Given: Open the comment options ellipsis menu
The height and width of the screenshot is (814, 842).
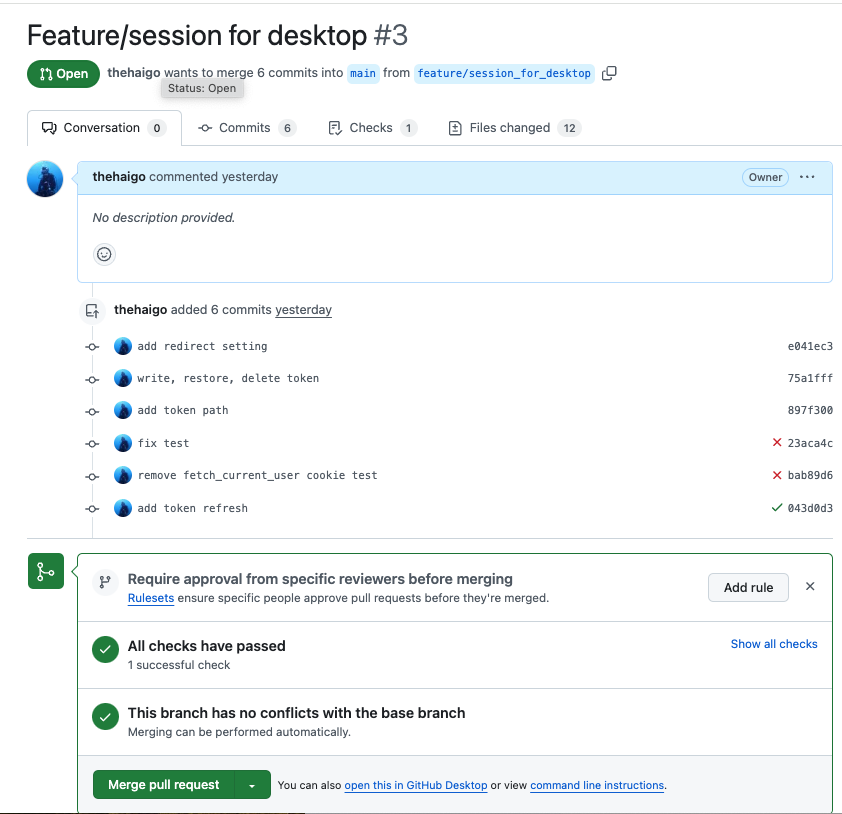Looking at the screenshot, I should (807, 177).
